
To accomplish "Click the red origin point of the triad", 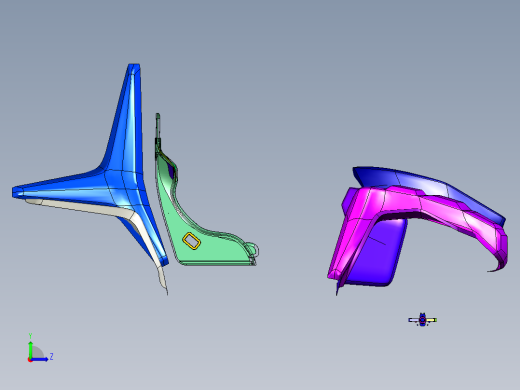I will [30, 360].
